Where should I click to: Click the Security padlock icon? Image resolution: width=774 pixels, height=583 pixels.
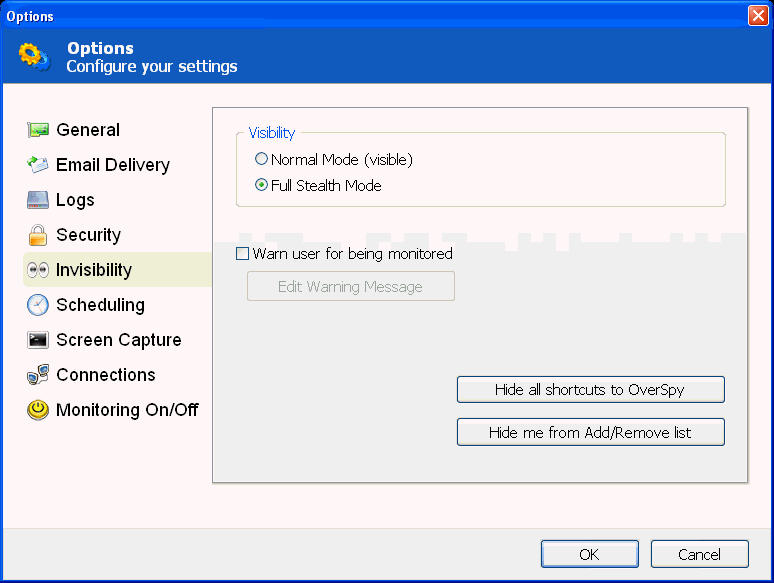[x=38, y=235]
